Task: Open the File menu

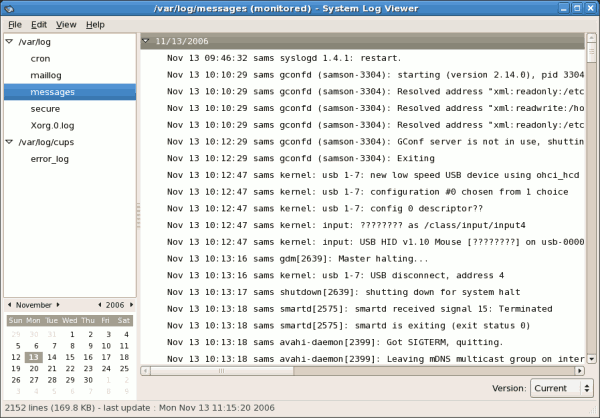Action: [x=15, y=24]
